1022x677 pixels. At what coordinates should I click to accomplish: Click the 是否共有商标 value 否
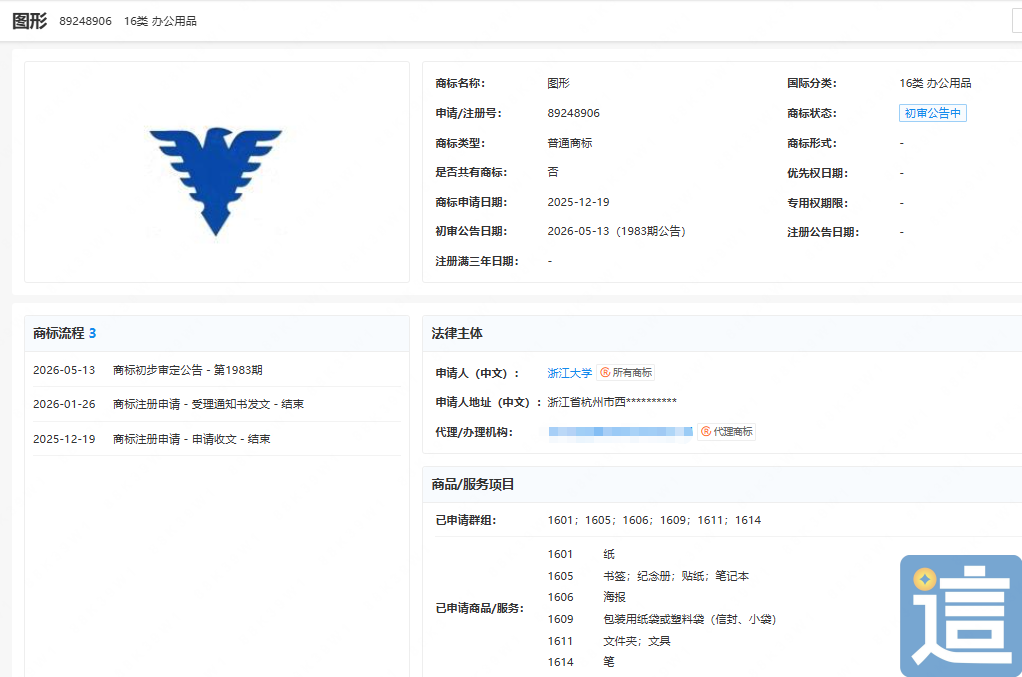tap(553, 172)
